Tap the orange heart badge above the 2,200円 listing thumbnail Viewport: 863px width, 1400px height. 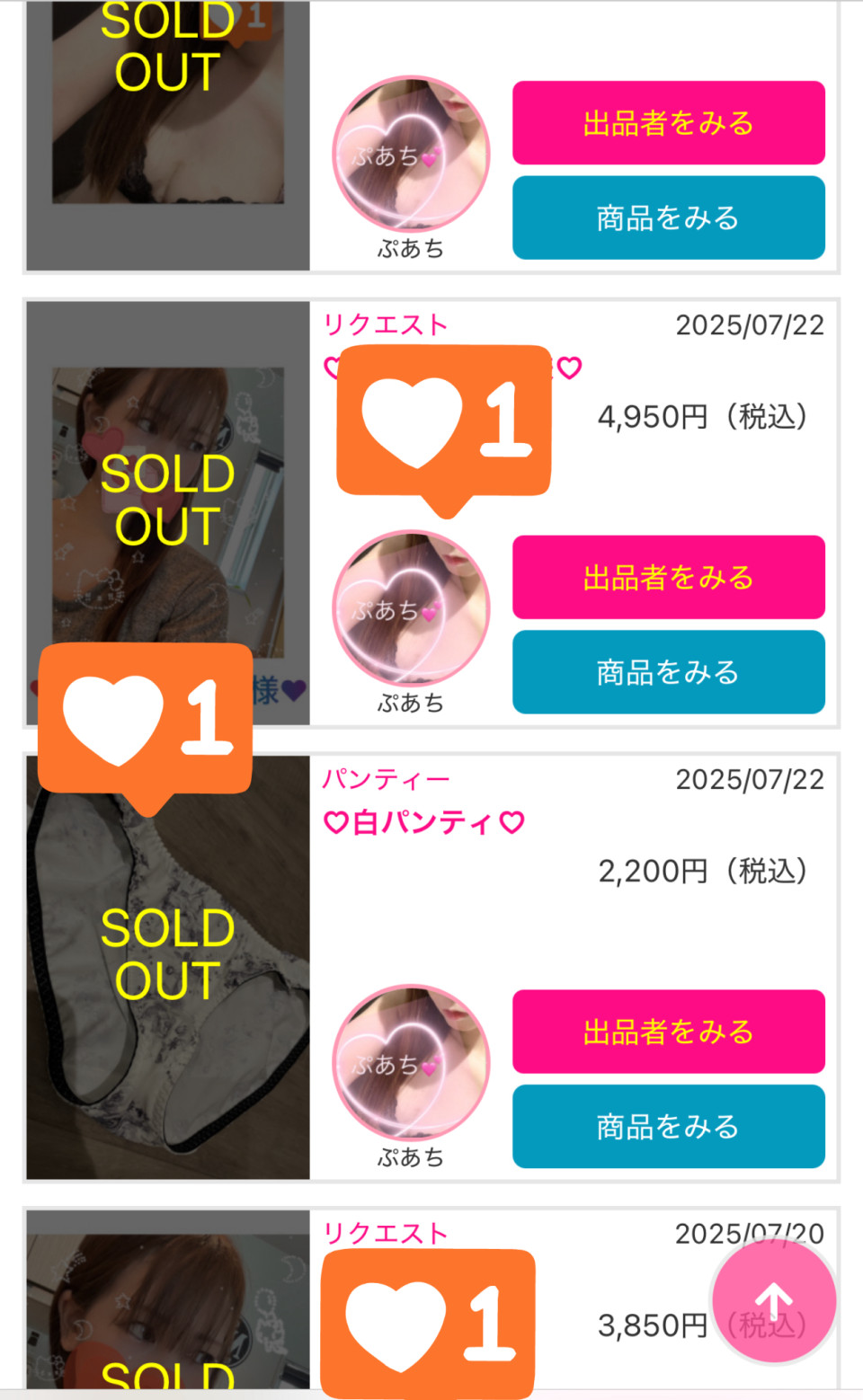tap(145, 718)
